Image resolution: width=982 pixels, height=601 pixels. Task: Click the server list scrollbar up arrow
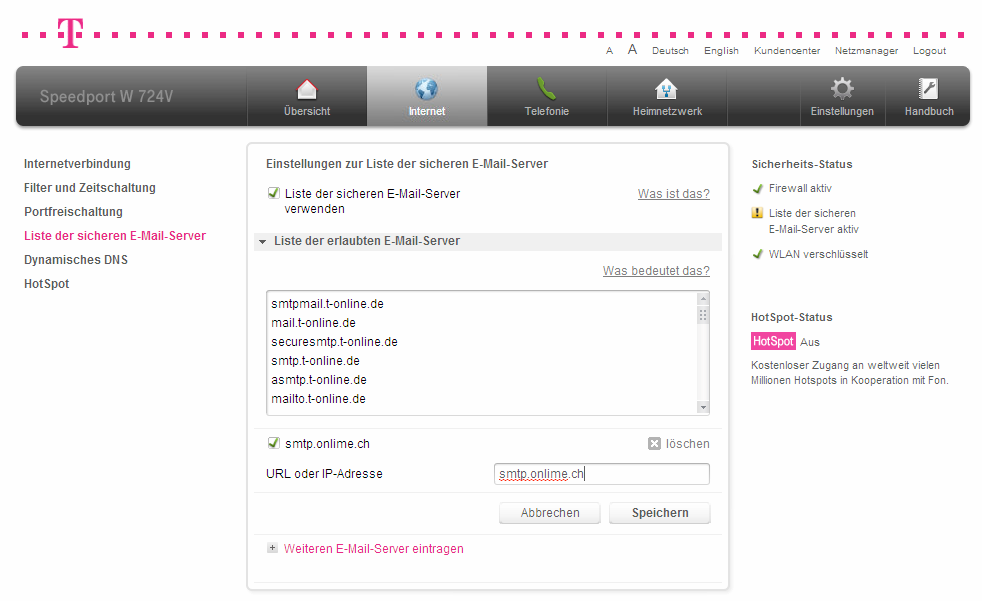click(x=703, y=298)
